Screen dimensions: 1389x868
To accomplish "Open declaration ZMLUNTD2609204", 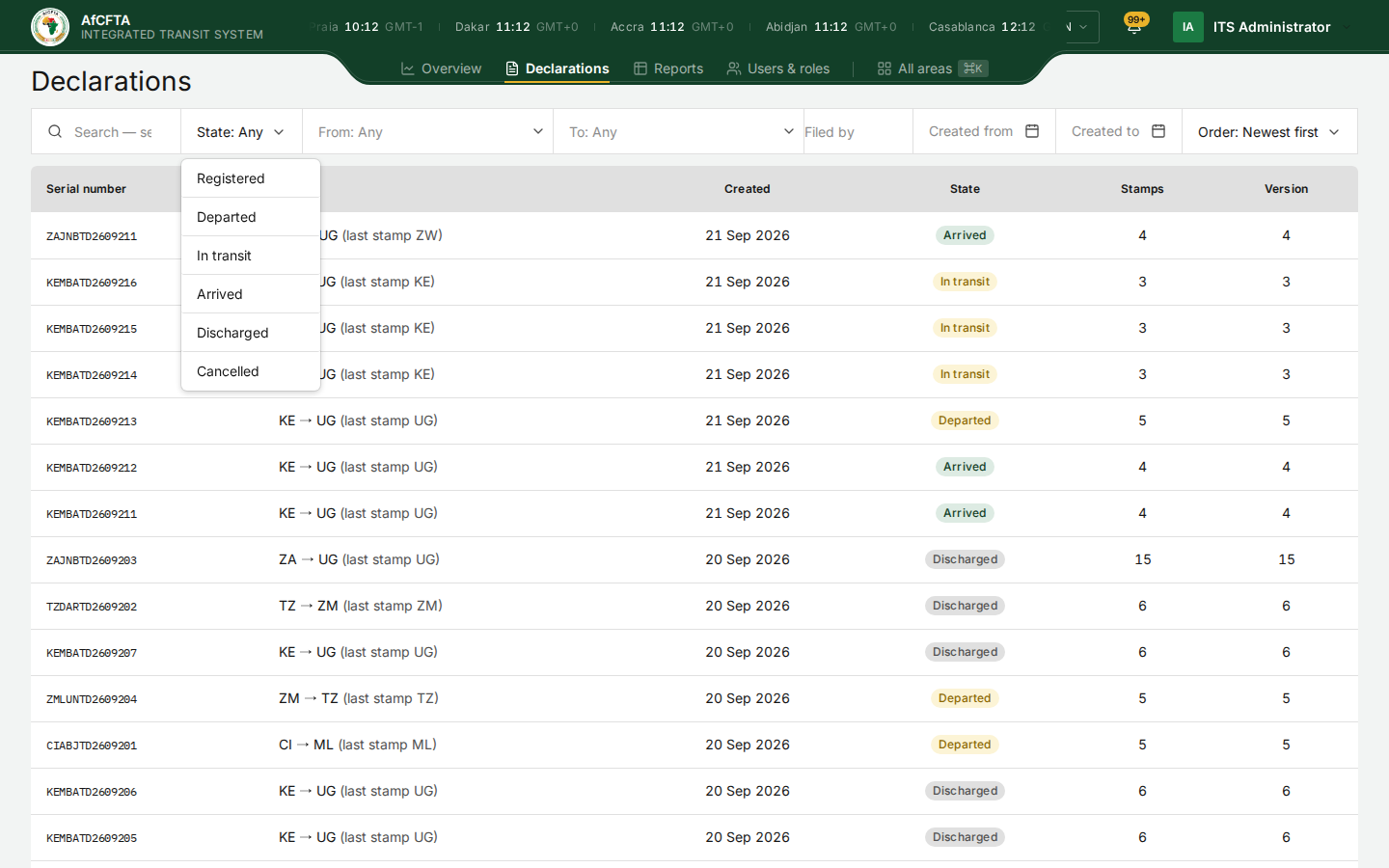I will coord(92,699).
